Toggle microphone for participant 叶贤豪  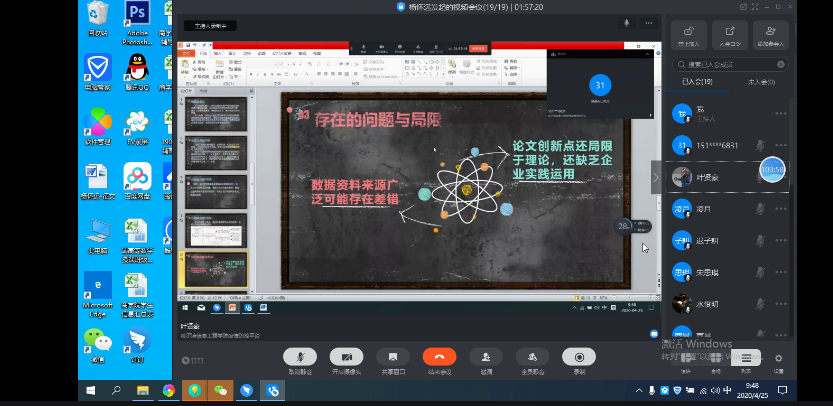tap(761, 177)
